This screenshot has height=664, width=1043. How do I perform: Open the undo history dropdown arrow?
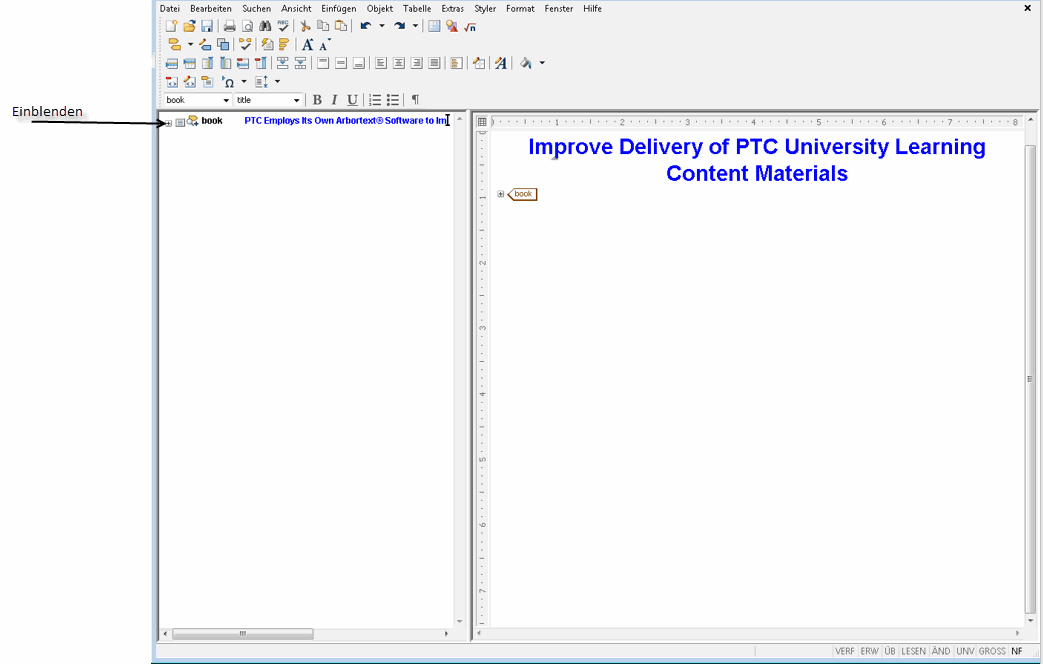382,27
